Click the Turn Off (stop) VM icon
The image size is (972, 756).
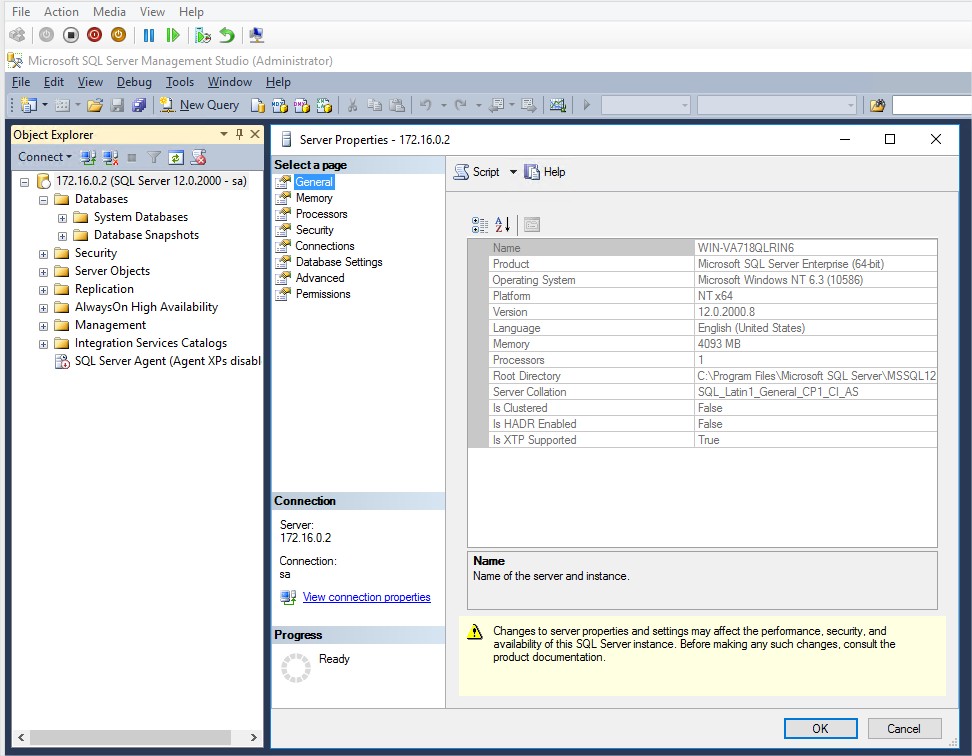(71, 35)
